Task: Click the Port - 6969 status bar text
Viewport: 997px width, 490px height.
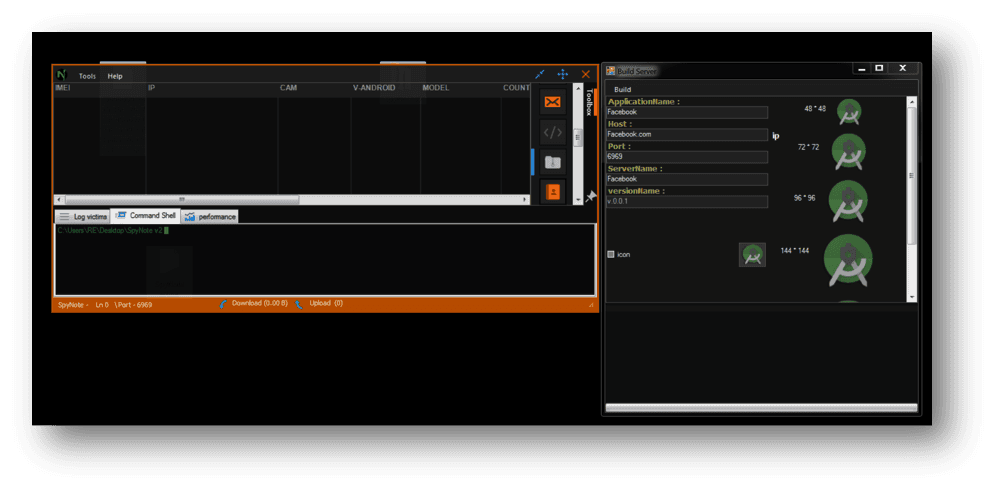Action: 133,305
